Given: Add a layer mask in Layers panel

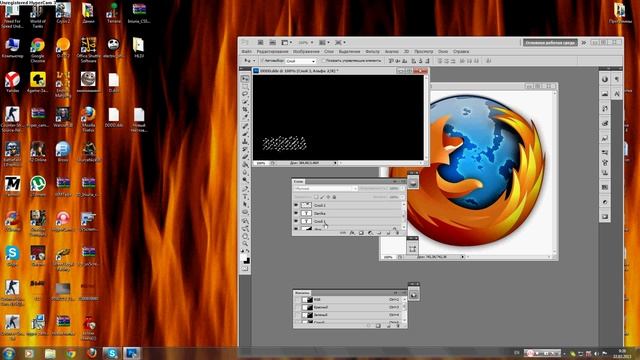Looking at the screenshot, I should click(x=361, y=233).
